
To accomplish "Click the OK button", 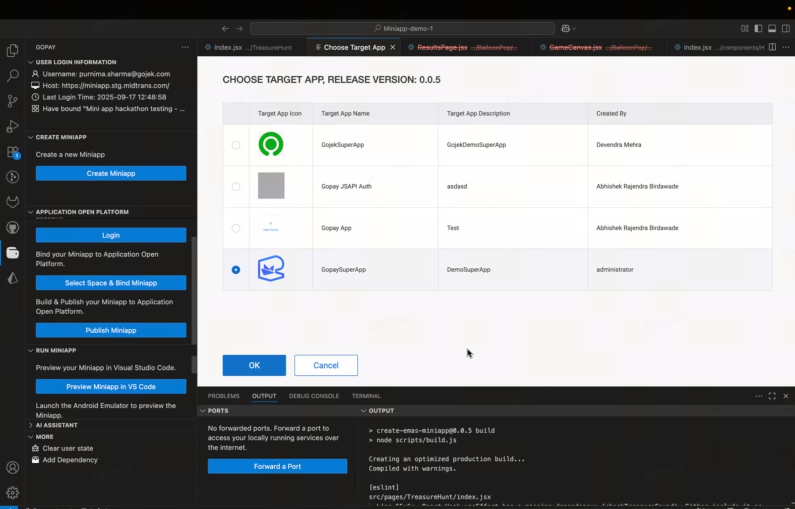I will pos(254,365).
